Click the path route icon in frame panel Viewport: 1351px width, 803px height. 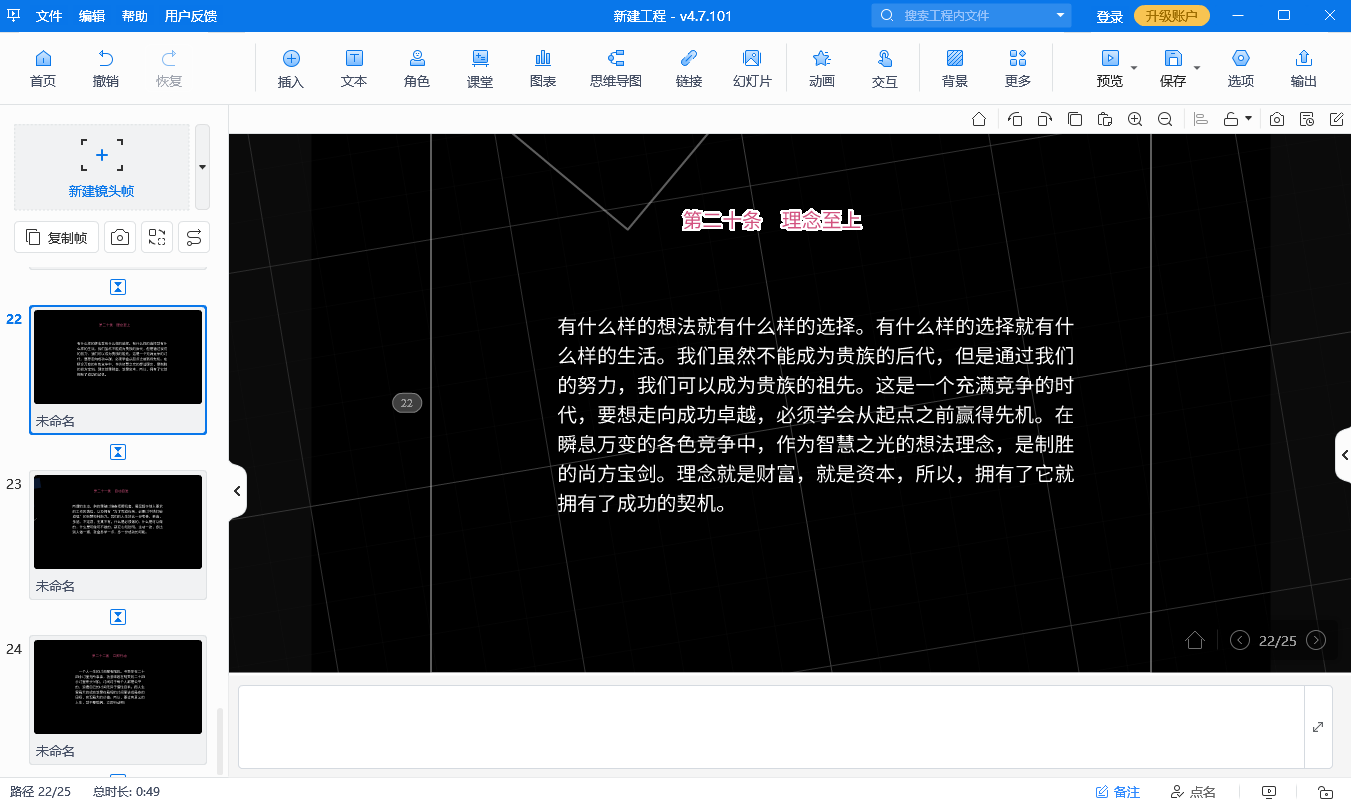click(194, 237)
